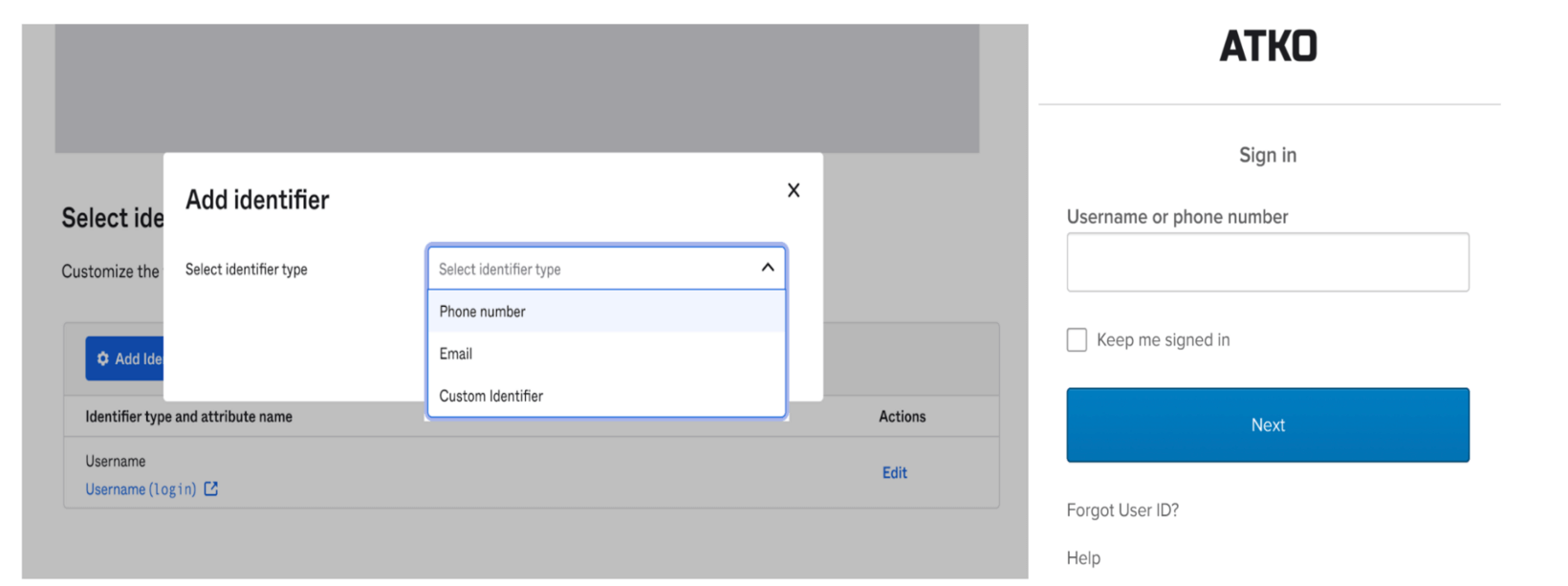The width and height of the screenshot is (1568, 586).
Task: Focus the Username or phone number field
Action: [x=1267, y=262]
